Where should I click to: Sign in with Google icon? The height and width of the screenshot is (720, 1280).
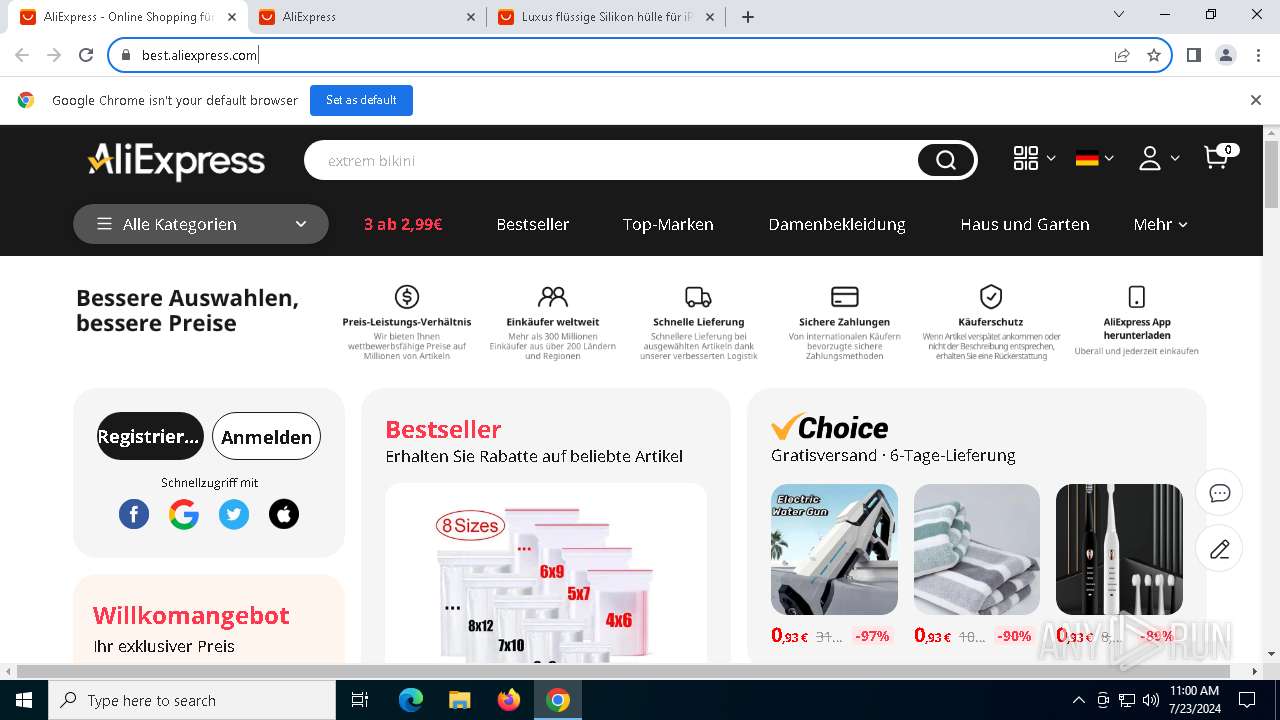[x=184, y=514]
